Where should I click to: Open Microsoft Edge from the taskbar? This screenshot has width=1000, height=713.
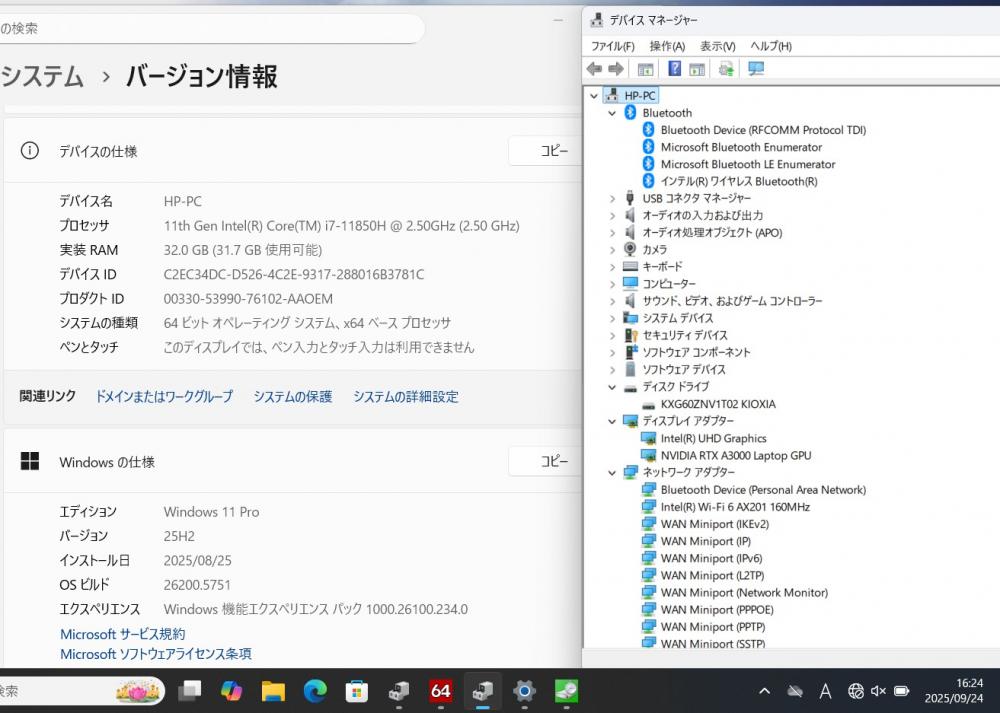(x=315, y=690)
